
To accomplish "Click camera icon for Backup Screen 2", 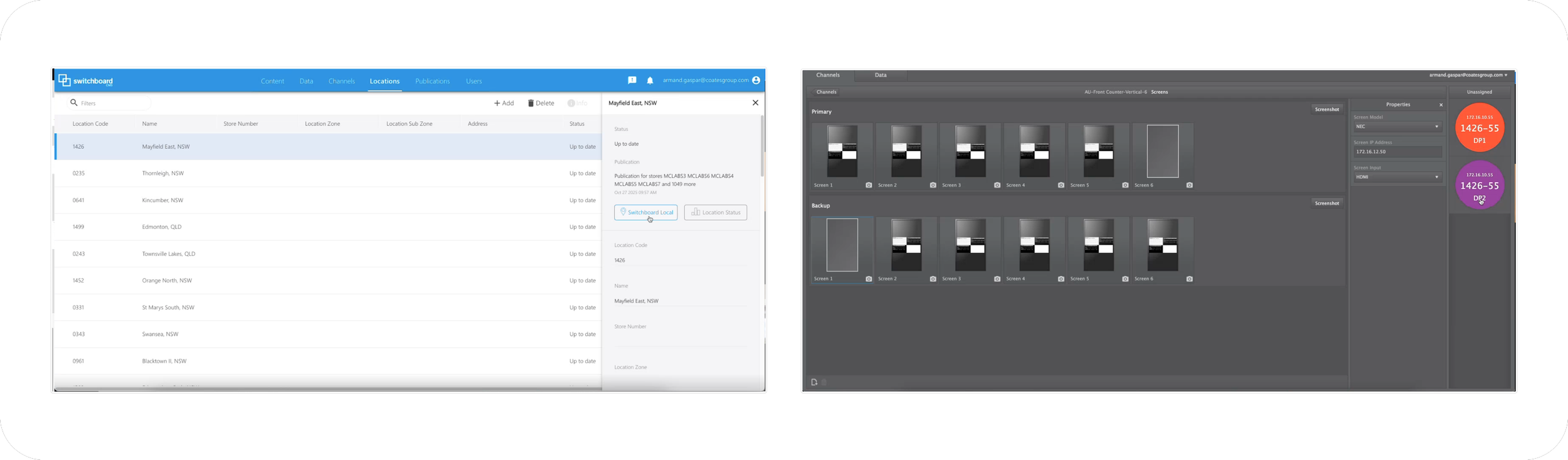I will (x=933, y=279).
